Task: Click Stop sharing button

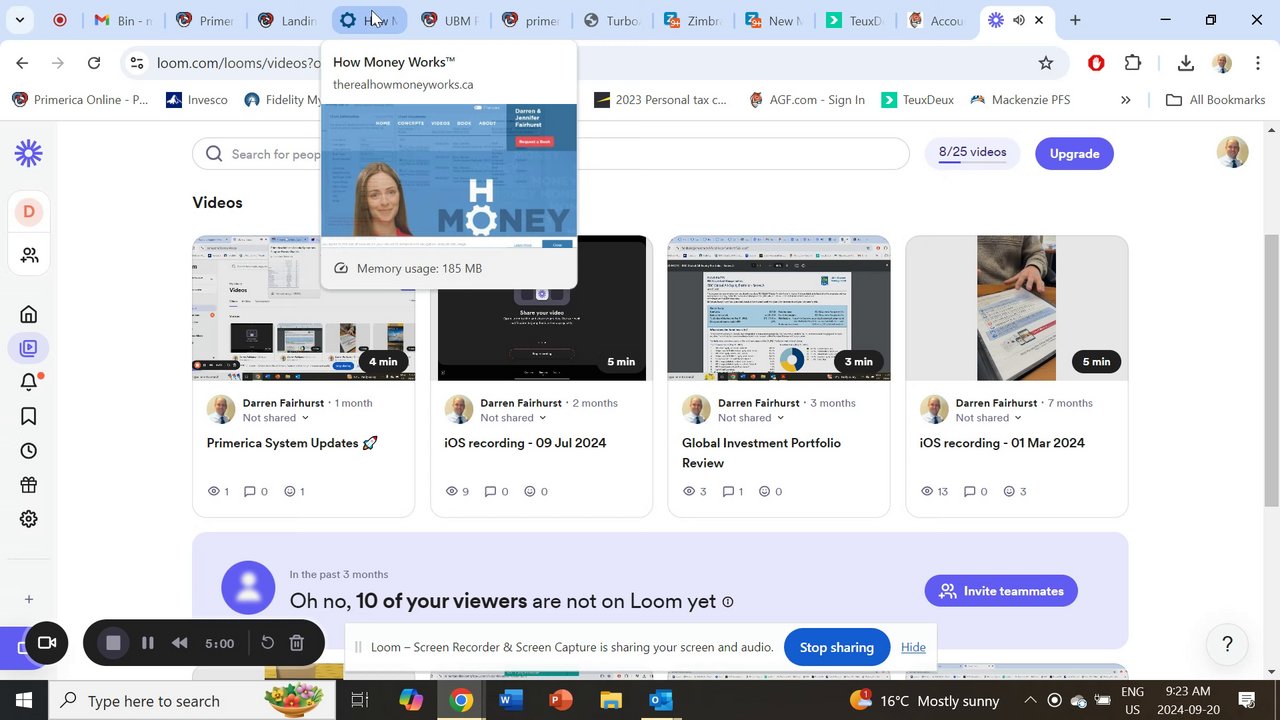Action: pos(837,647)
